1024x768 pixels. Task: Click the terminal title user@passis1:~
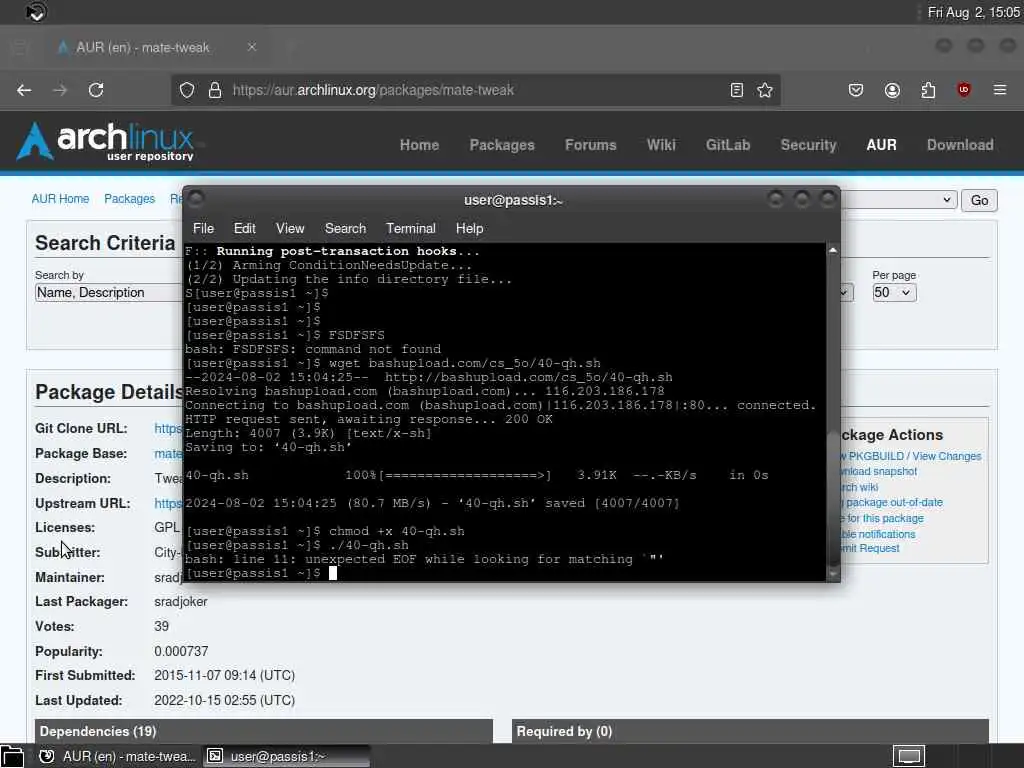[x=513, y=200]
